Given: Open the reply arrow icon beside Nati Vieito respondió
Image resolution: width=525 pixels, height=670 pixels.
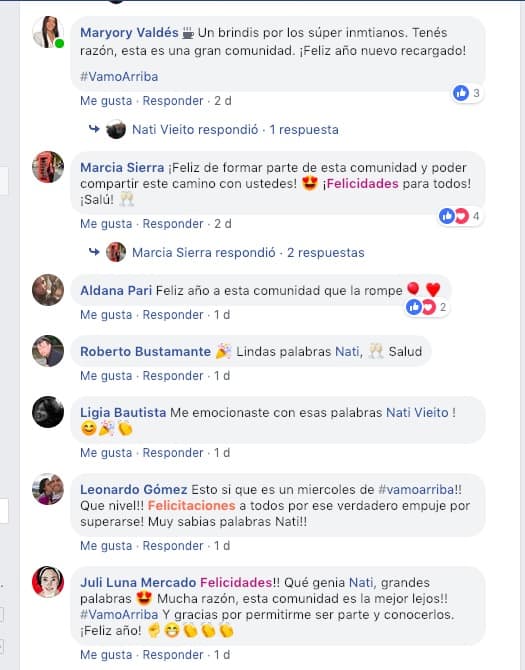Looking at the screenshot, I should [94, 129].
